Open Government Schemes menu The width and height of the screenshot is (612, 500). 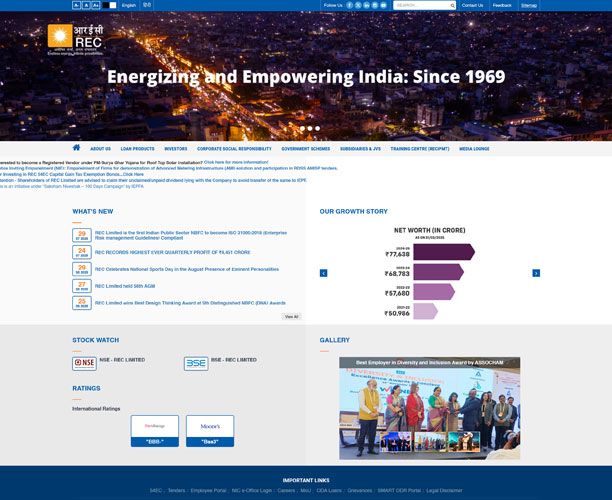click(x=306, y=149)
